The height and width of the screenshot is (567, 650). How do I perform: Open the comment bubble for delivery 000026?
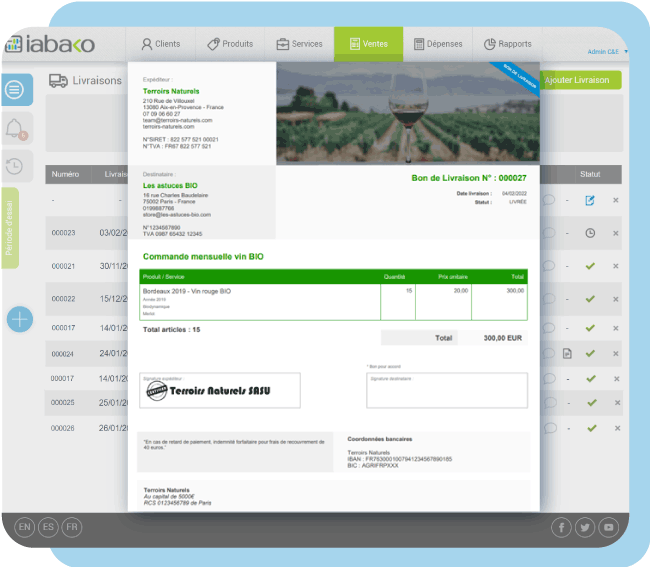pyautogui.click(x=550, y=428)
